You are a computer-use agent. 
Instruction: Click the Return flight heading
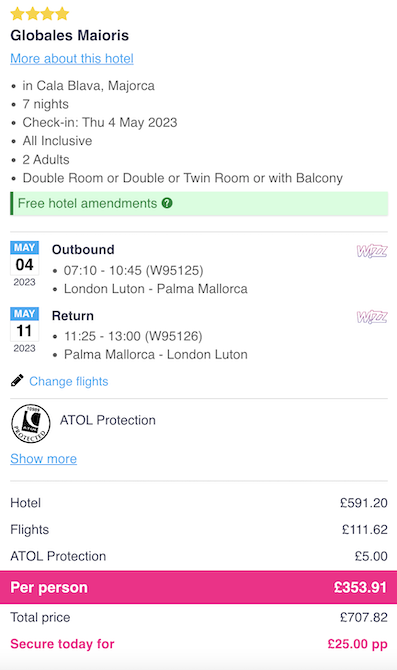point(73,316)
